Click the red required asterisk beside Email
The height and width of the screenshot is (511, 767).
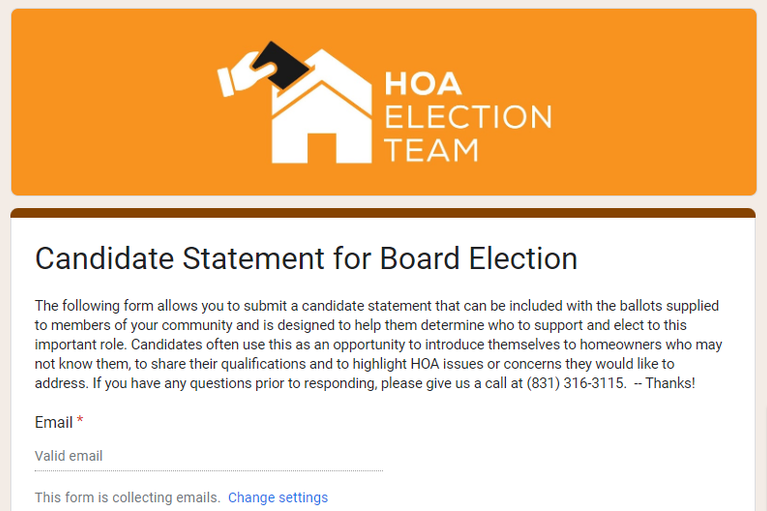[80, 421]
